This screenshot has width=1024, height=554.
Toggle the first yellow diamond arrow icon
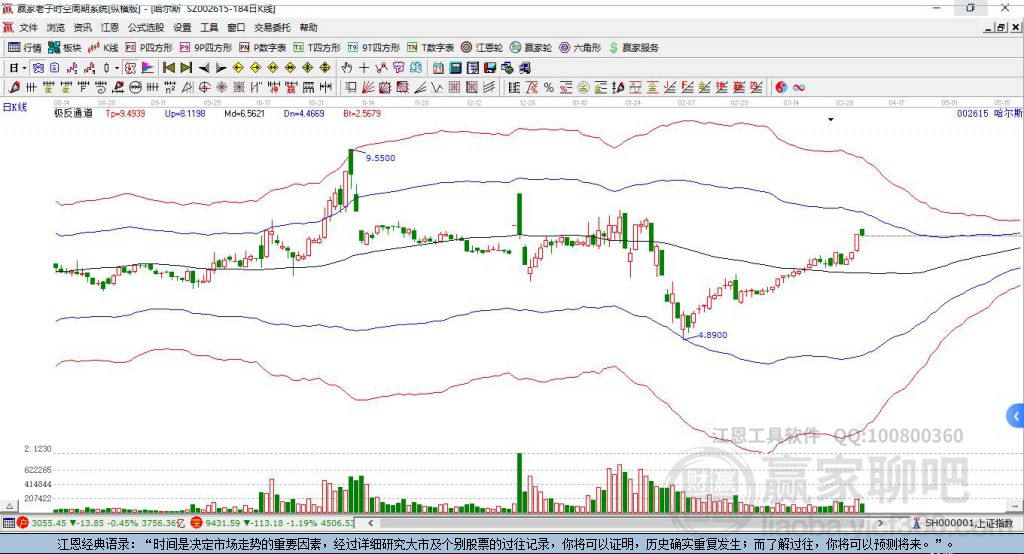[238, 68]
